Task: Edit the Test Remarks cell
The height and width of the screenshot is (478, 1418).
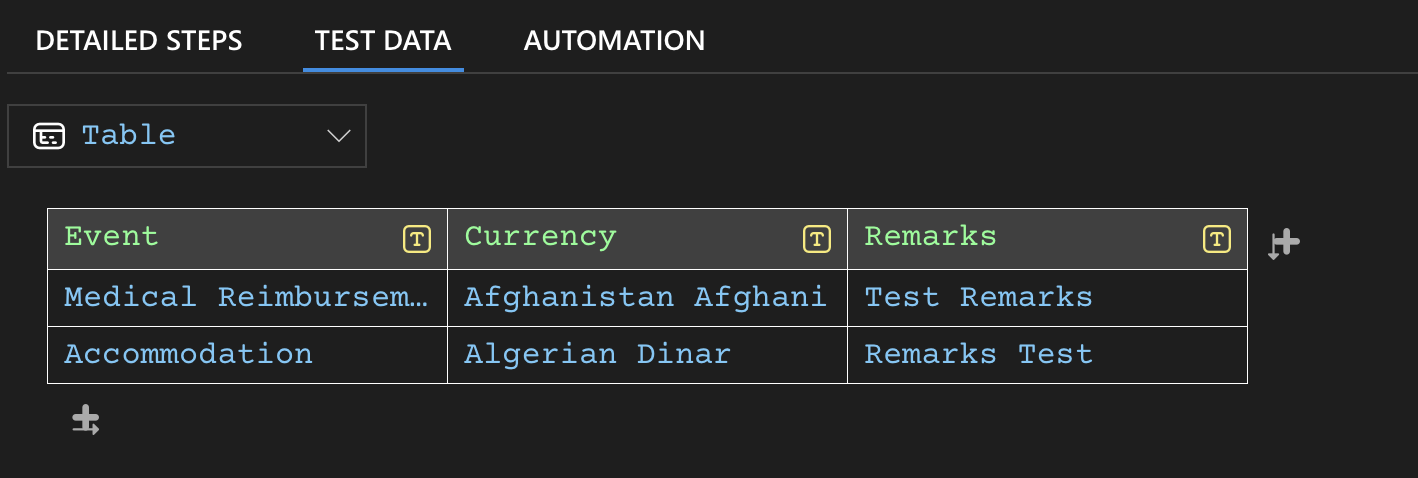Action: click(x=979, y=297)
